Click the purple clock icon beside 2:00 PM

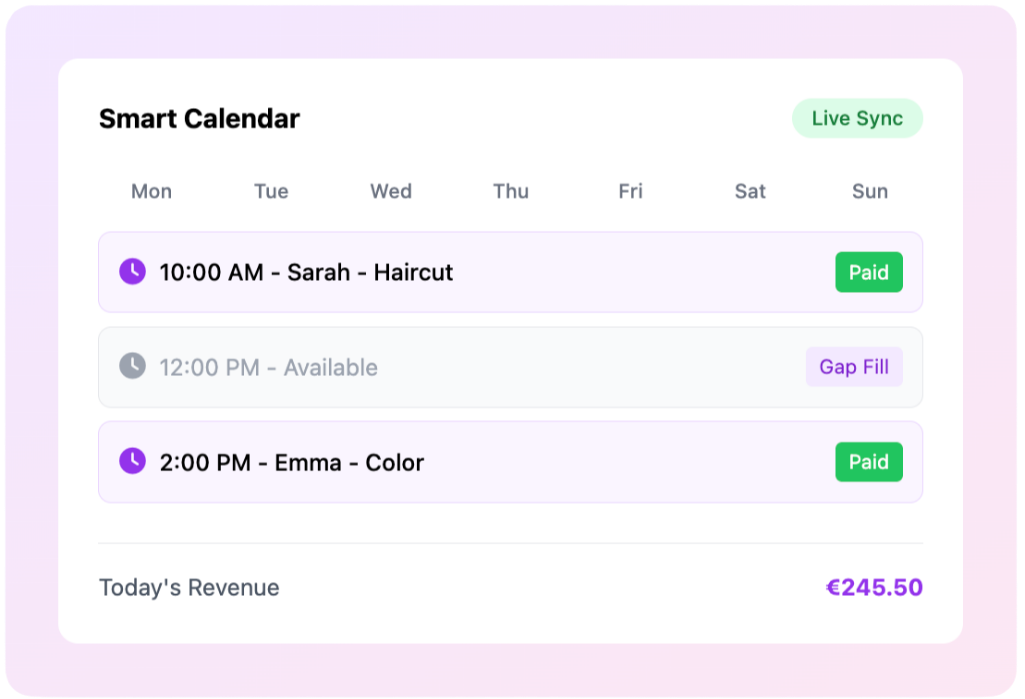coord(132,461)
